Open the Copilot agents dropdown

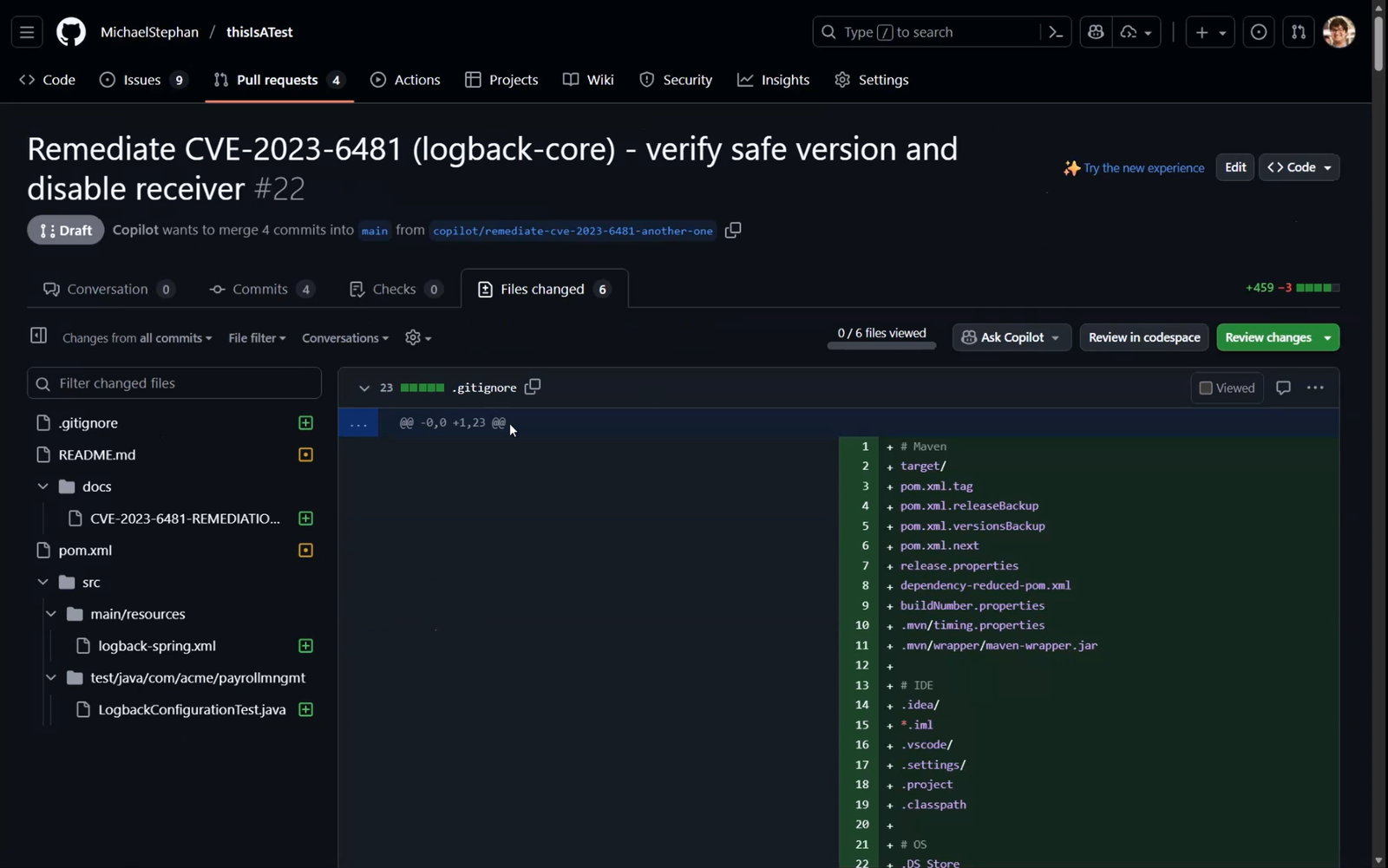click(1136, 32)
